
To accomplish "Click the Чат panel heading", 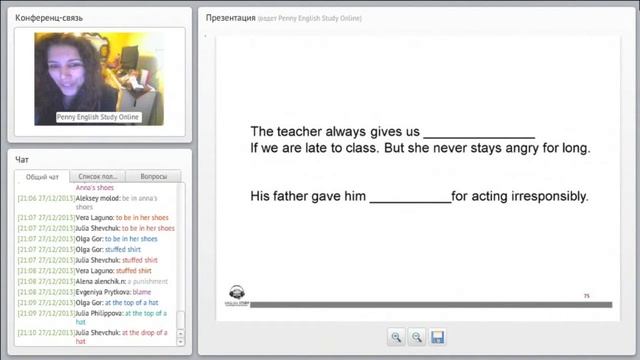I will (x=22, y=160).
